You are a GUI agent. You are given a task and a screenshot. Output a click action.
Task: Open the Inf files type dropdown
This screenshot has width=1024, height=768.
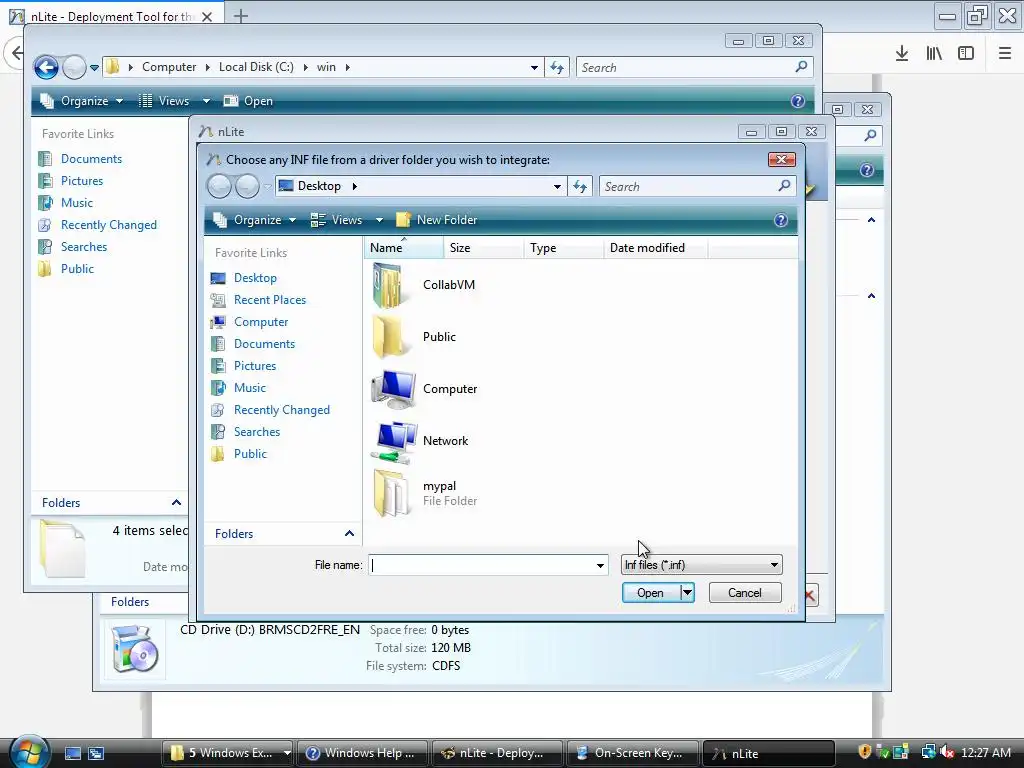coord(701,565)
